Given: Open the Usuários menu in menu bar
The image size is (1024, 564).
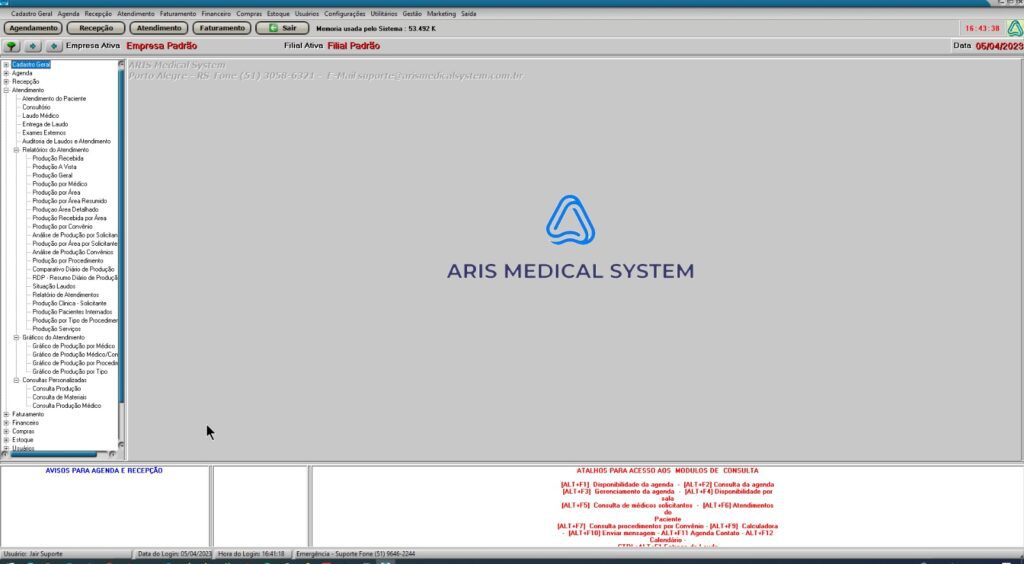Looking at the screenshot, I should coord(307,14).
